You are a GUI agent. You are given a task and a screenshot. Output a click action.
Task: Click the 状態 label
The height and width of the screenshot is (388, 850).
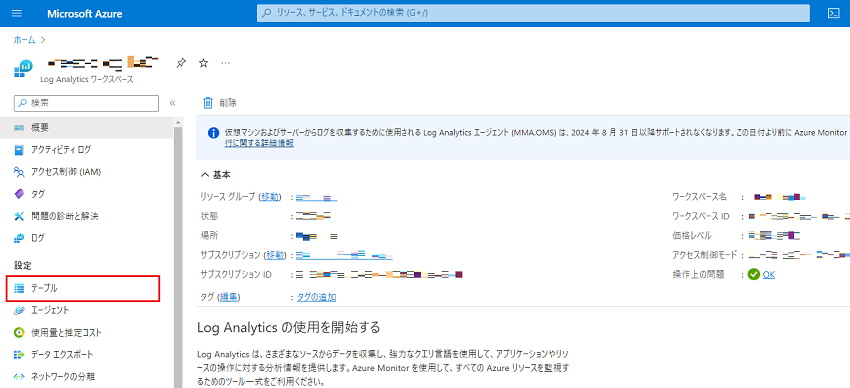pos(209,216)
